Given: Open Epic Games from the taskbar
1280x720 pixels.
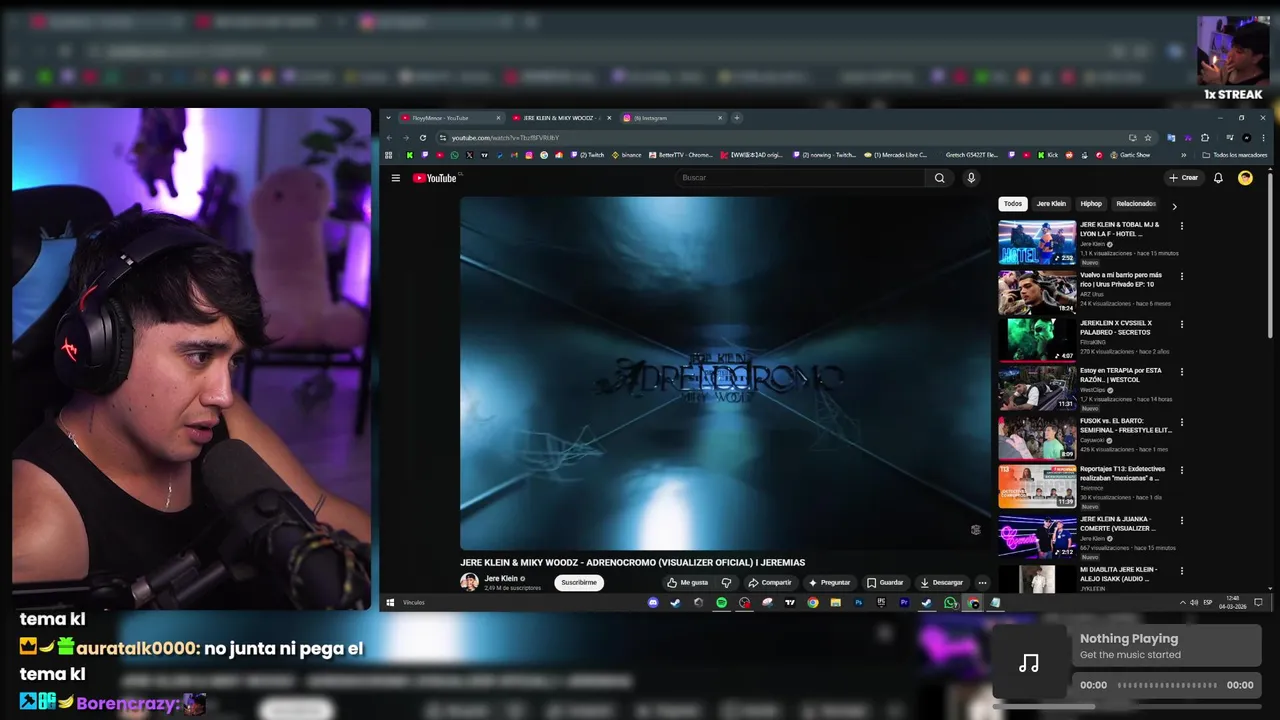Looking at the screenshot, I should point(881,602).
